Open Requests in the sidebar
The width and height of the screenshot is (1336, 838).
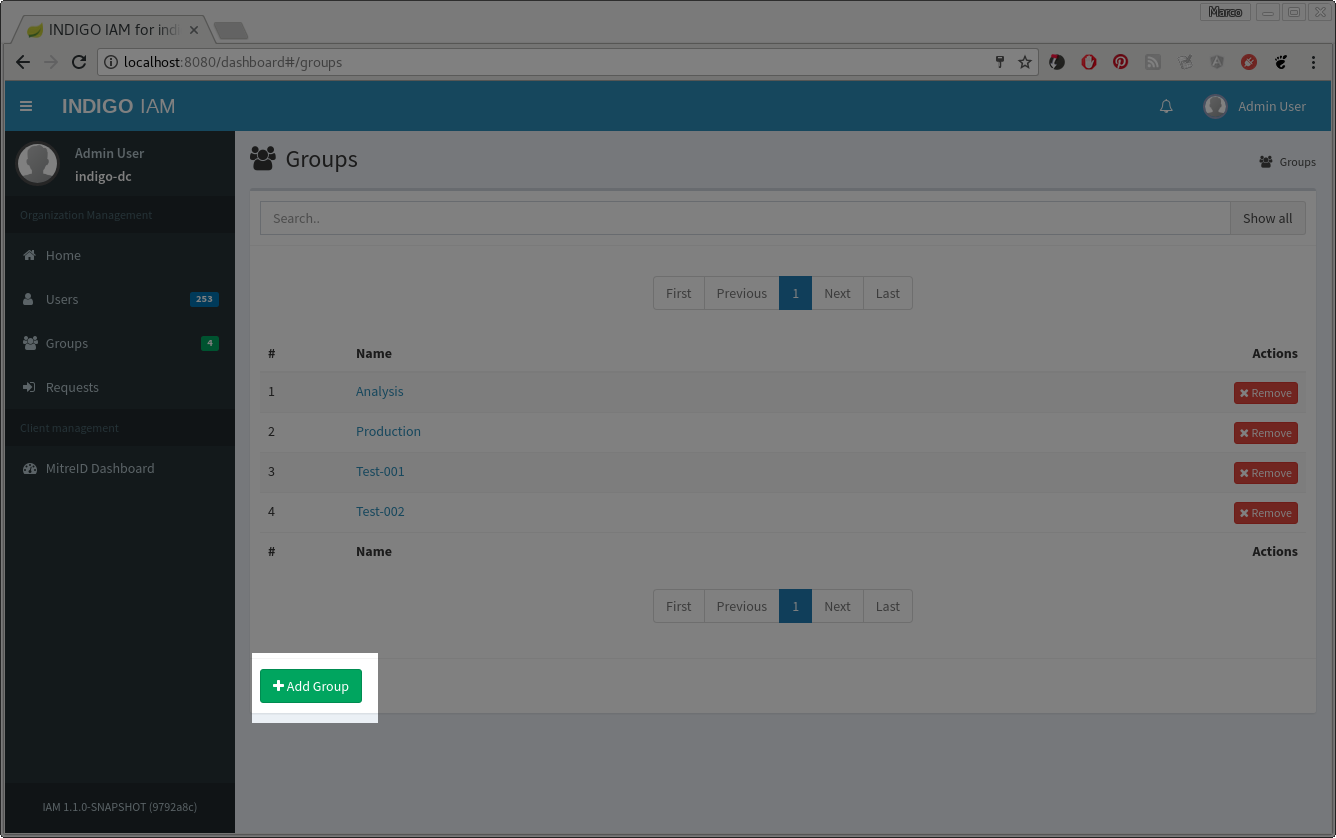120,387
